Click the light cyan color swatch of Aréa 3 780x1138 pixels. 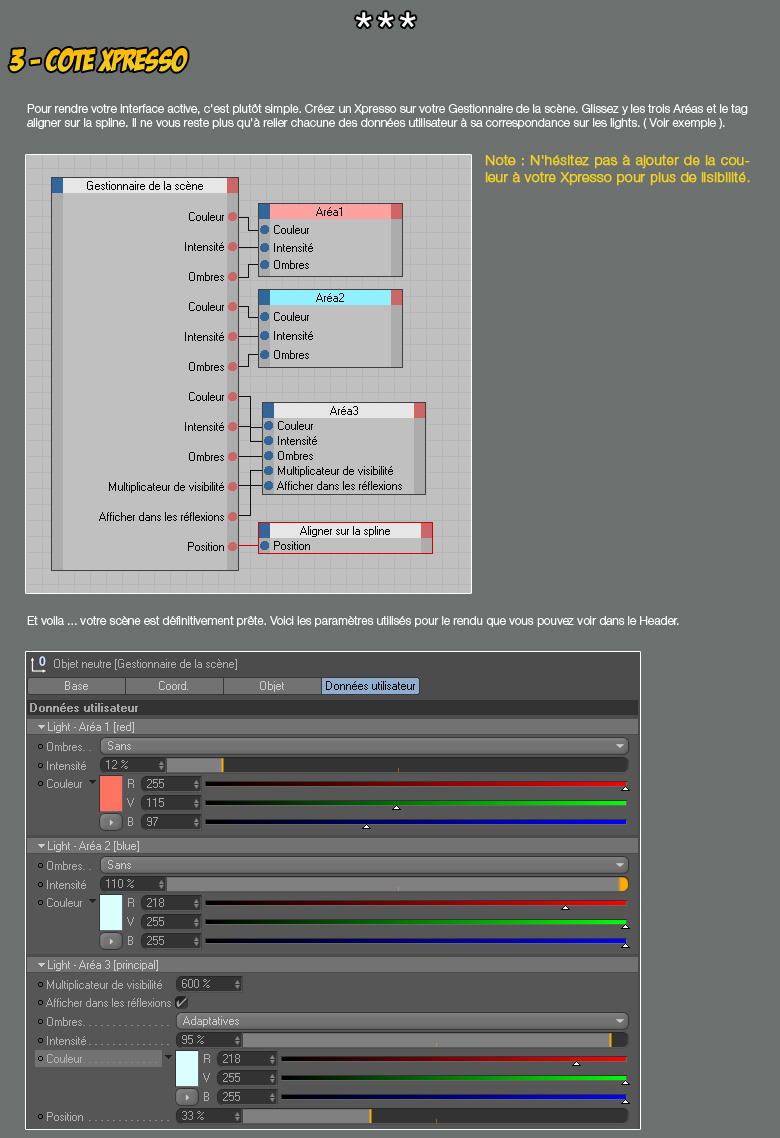(186, 1068)
